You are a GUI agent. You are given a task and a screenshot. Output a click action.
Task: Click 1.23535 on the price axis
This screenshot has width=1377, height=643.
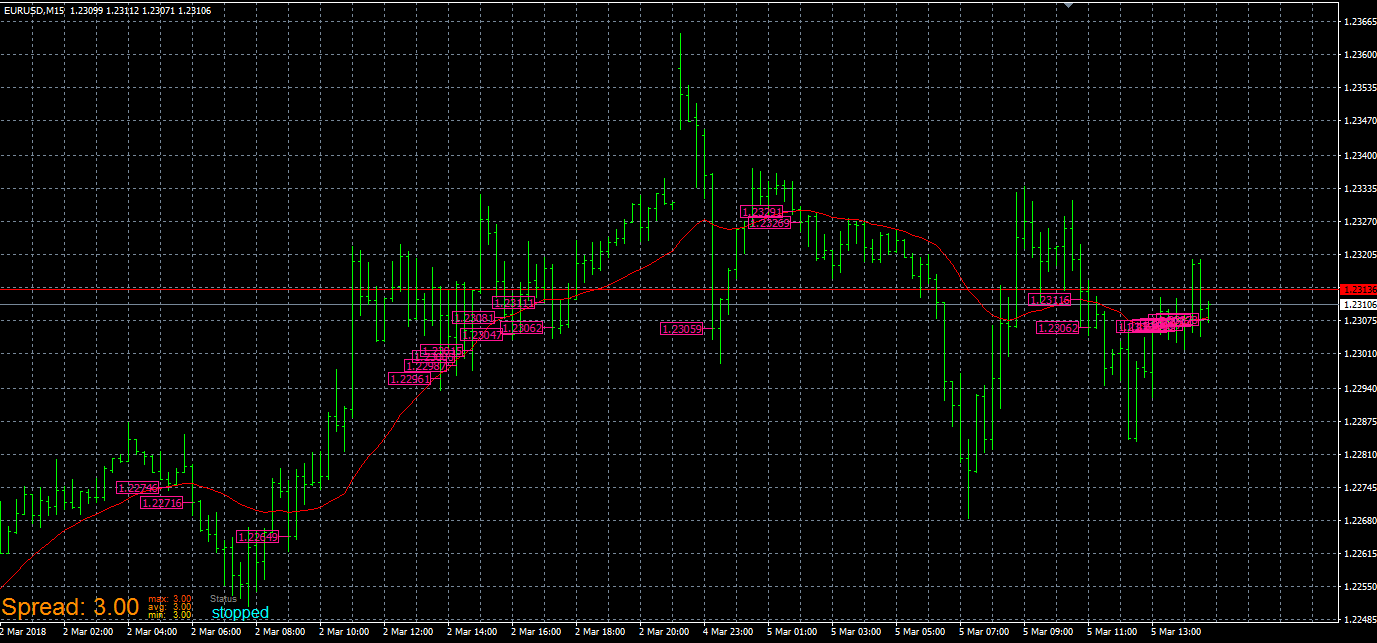point(1360,88)
